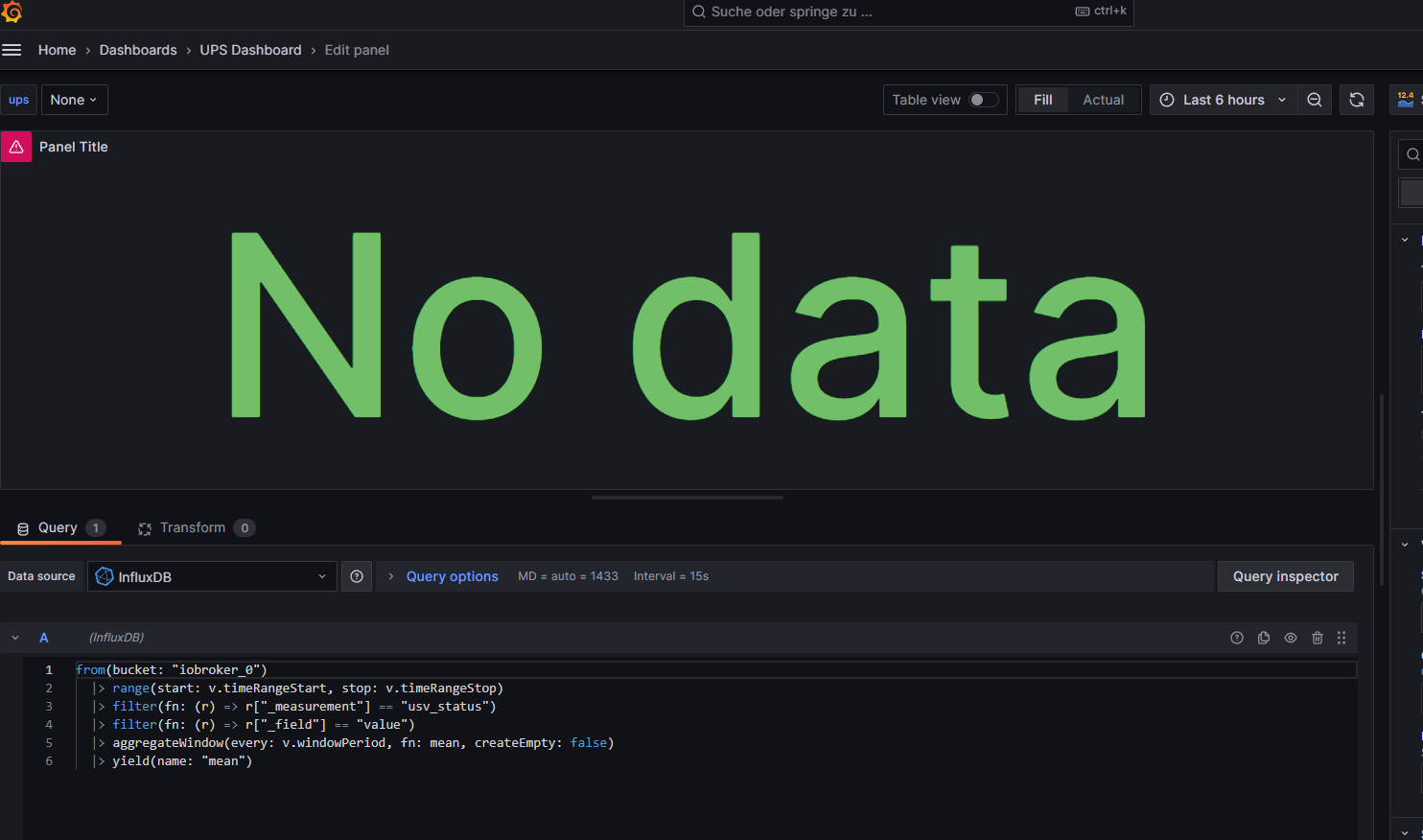
Task: Open data source help icon
Action: click(357, 576)
